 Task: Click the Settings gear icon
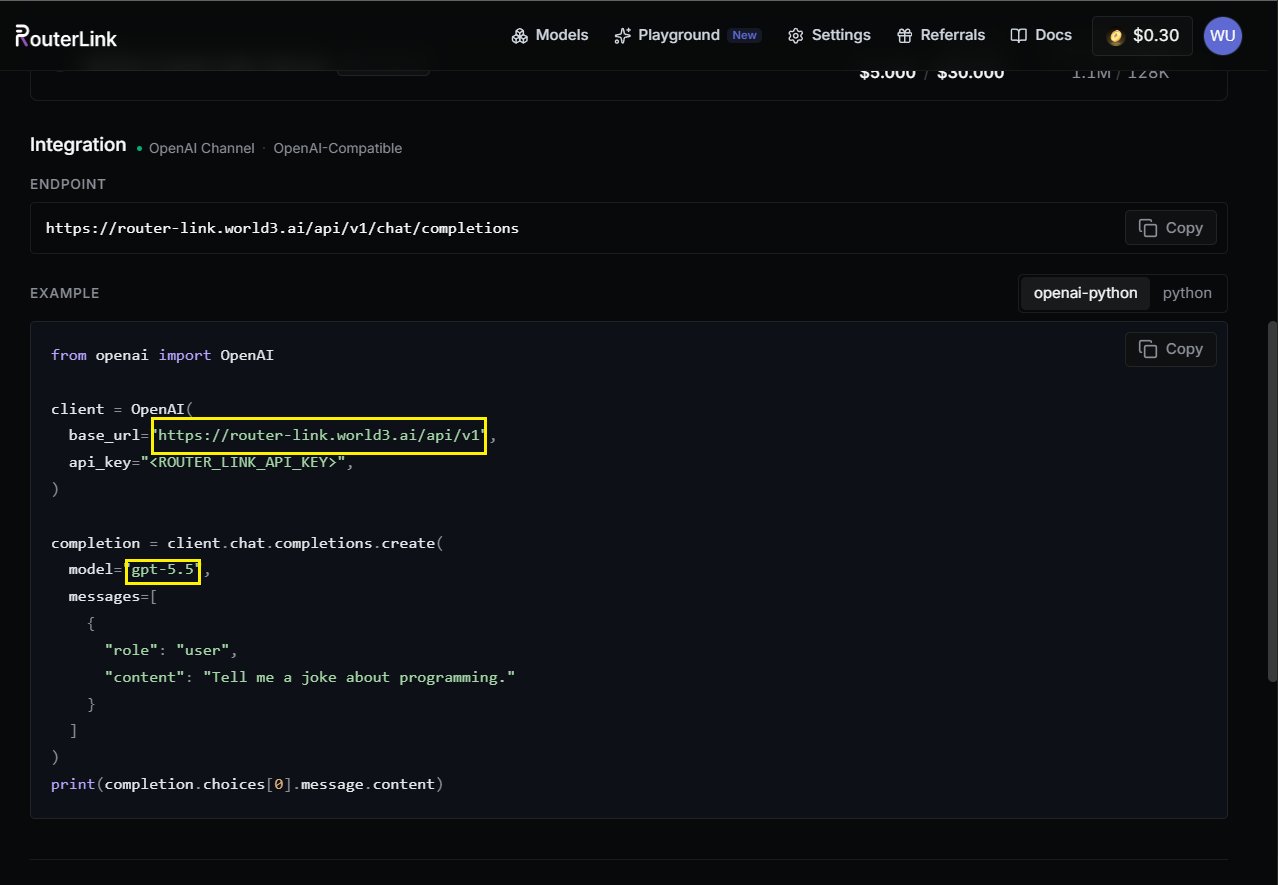pos(796,36)
